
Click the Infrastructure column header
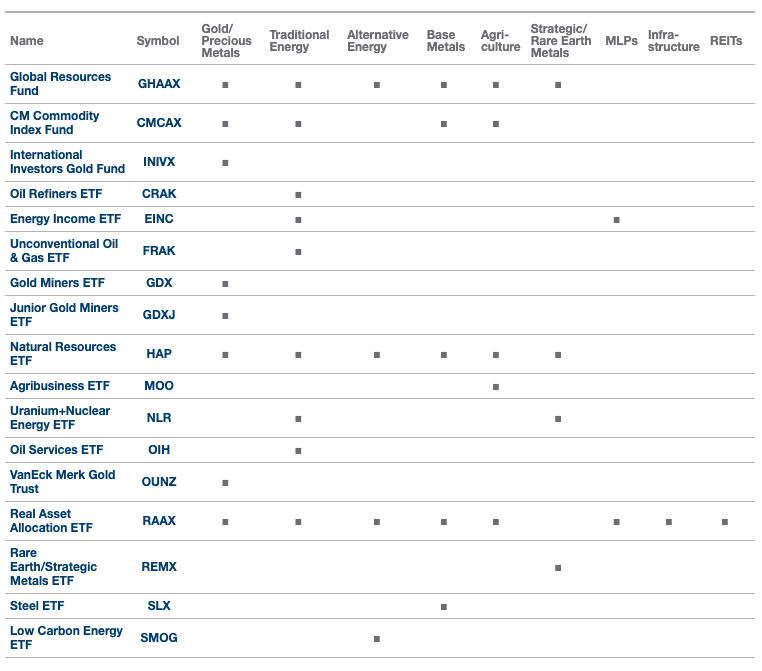click(x=674, y=41)
